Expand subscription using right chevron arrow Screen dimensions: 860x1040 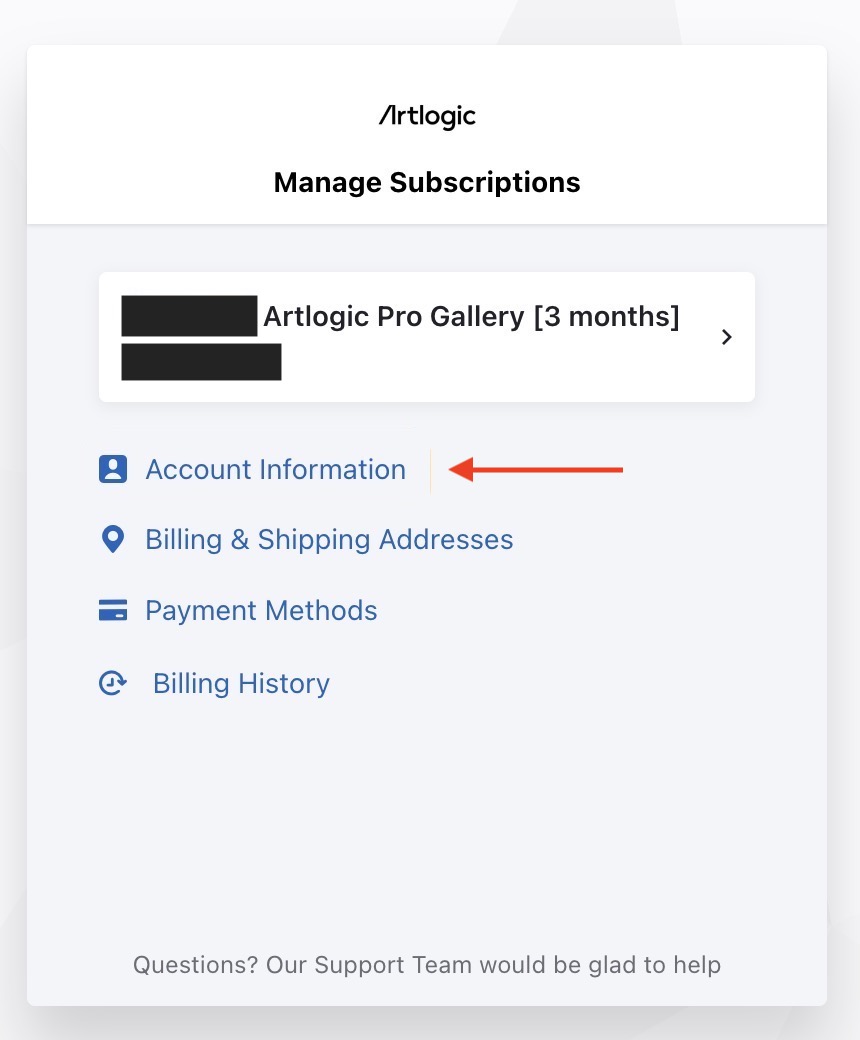point(727,337)
